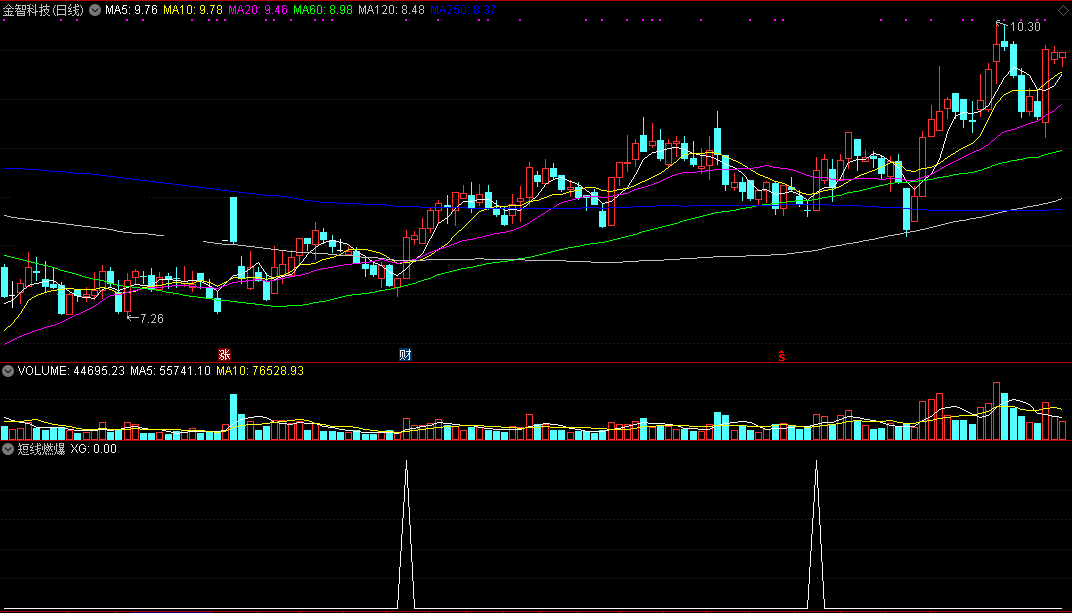Click the 7.26 low price annotation

click(x=152, y=318)
